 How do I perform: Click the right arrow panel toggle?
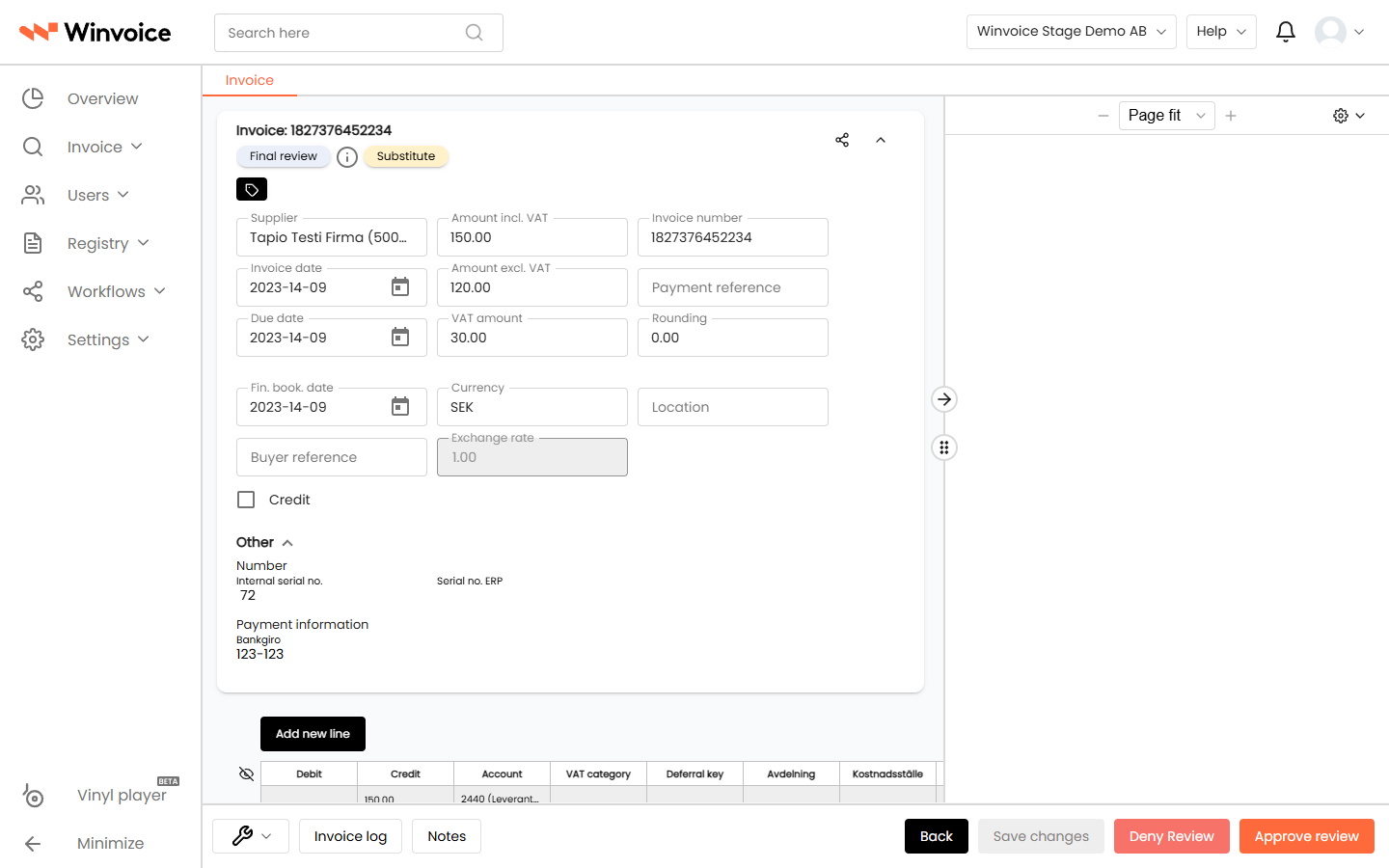(944, 399)
